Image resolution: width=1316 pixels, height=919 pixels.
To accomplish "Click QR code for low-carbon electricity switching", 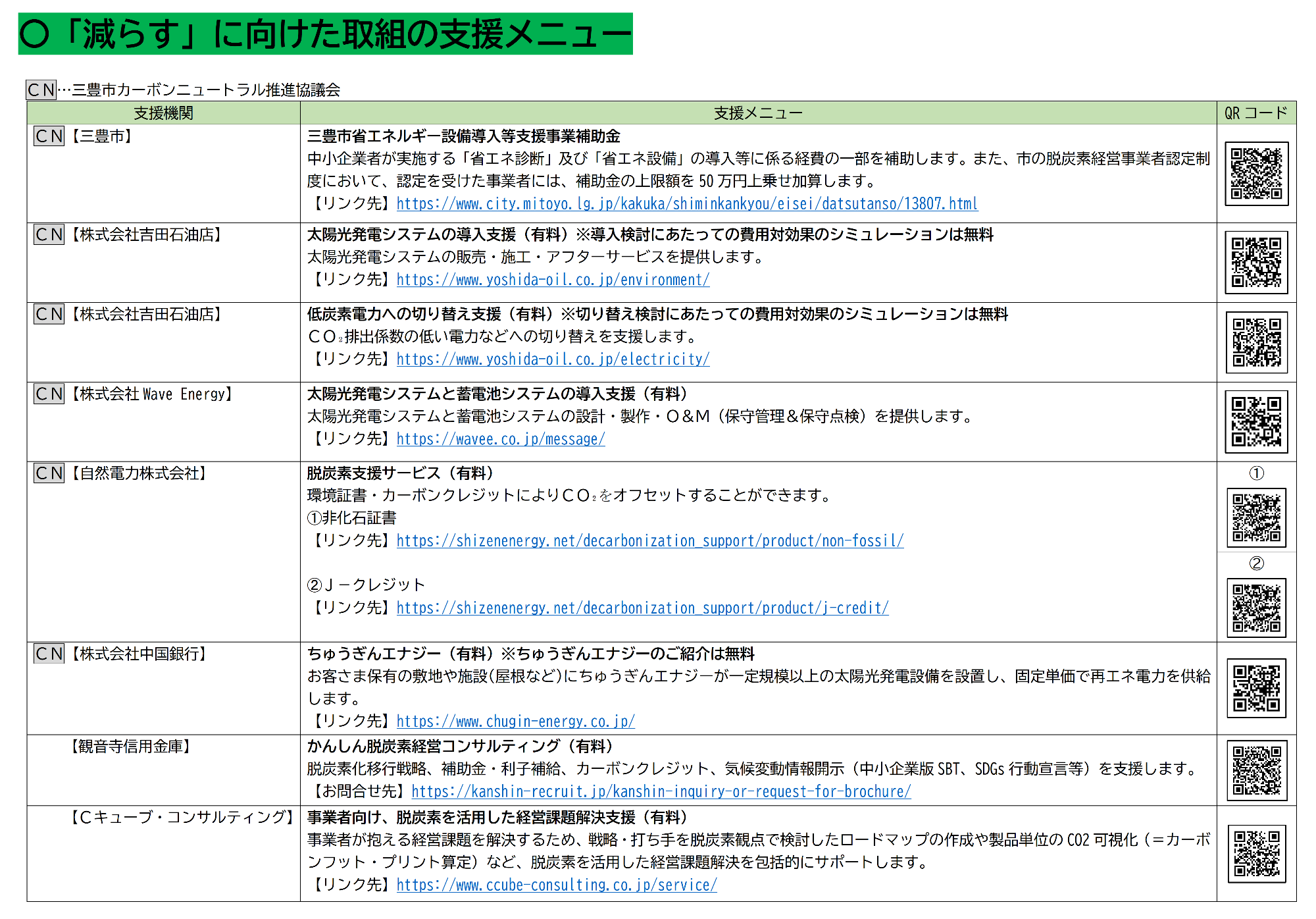I will (1256, 342).
